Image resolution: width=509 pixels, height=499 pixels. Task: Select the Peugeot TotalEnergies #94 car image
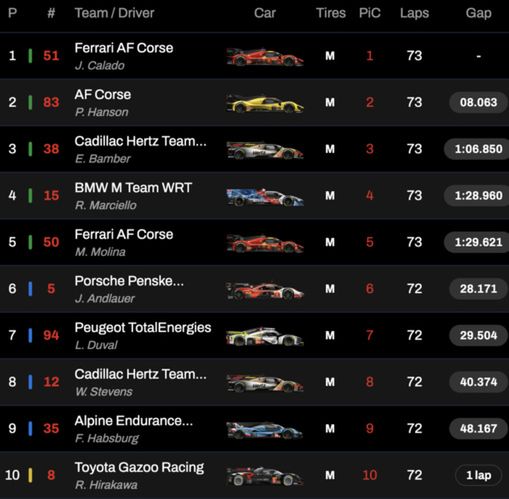click(265, 336)
